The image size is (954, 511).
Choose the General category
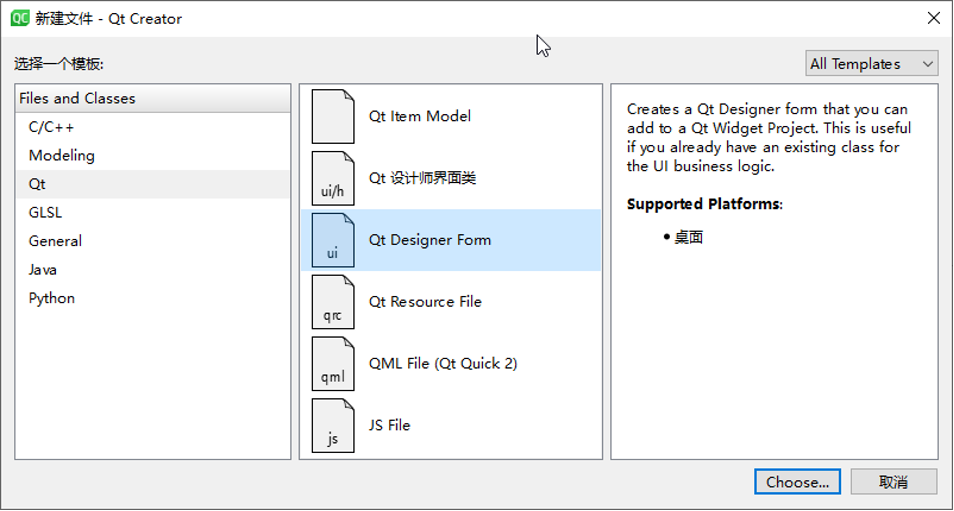click(x=153, y=241)
